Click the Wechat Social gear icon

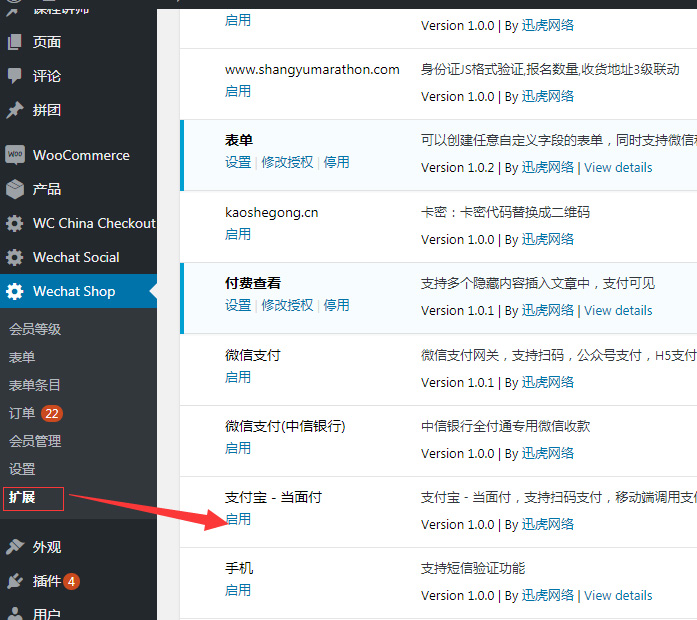(14, 257)
